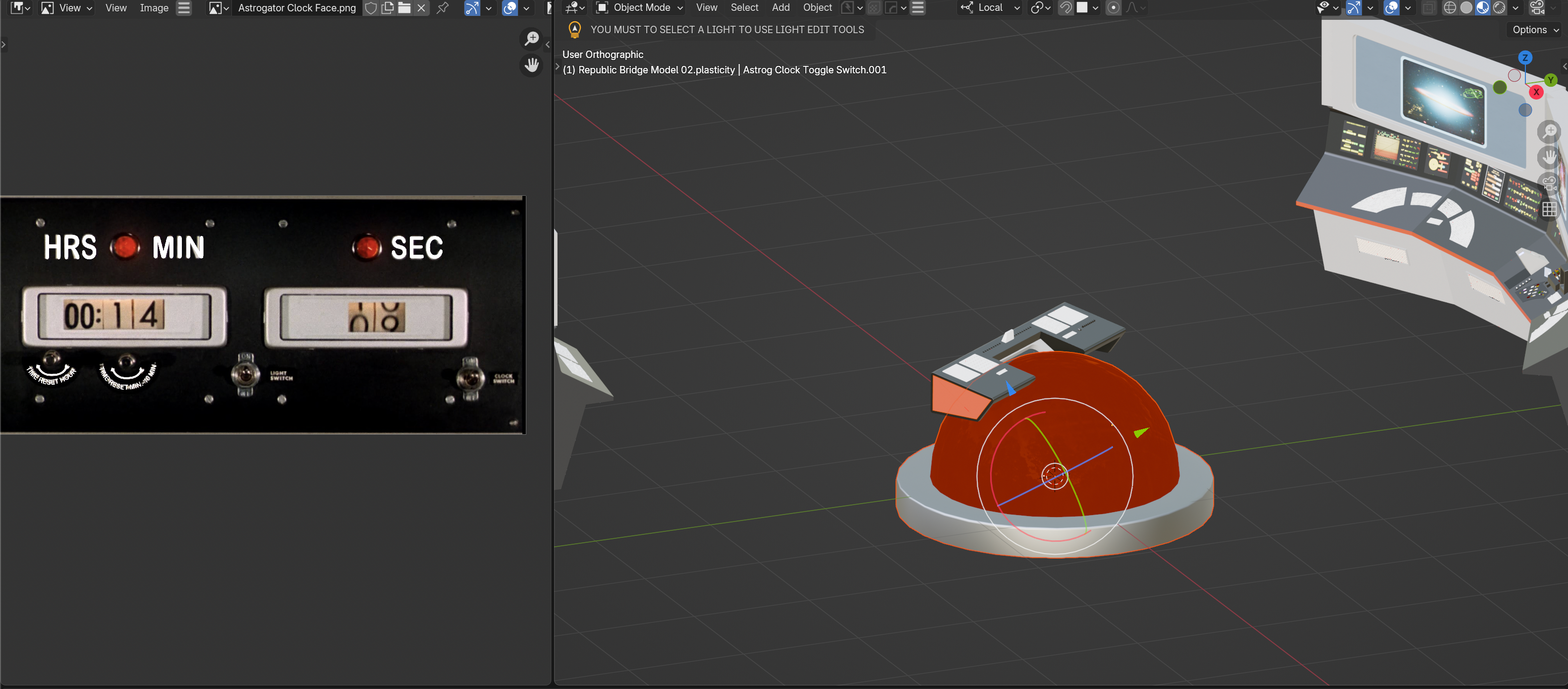Click the 3D viewport zoom gizmo
The image size is (1568, 689).
[1549, 131]
